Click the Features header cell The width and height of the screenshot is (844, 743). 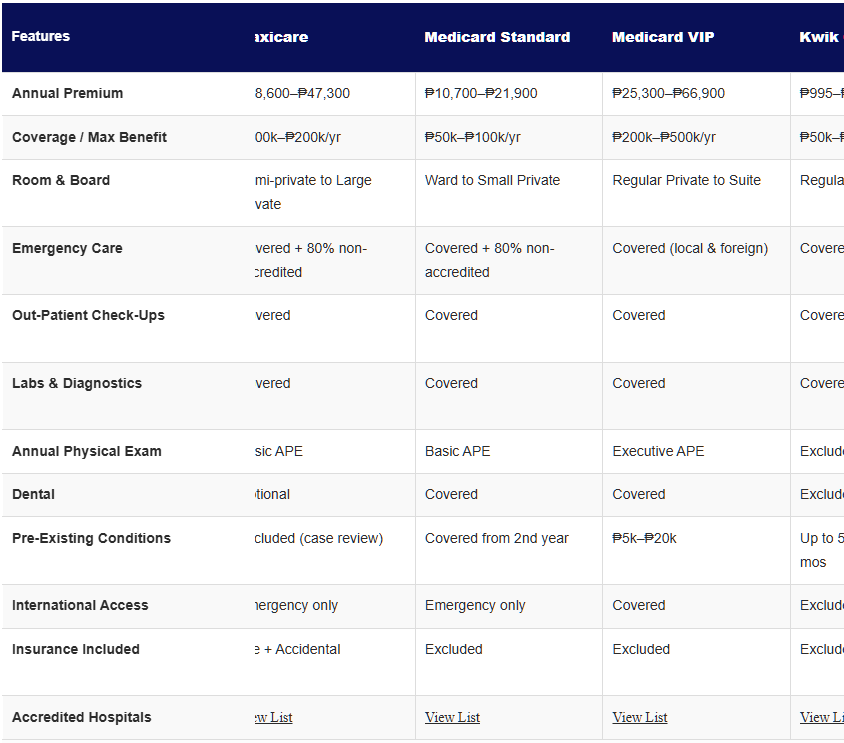[x=40, y=36]
